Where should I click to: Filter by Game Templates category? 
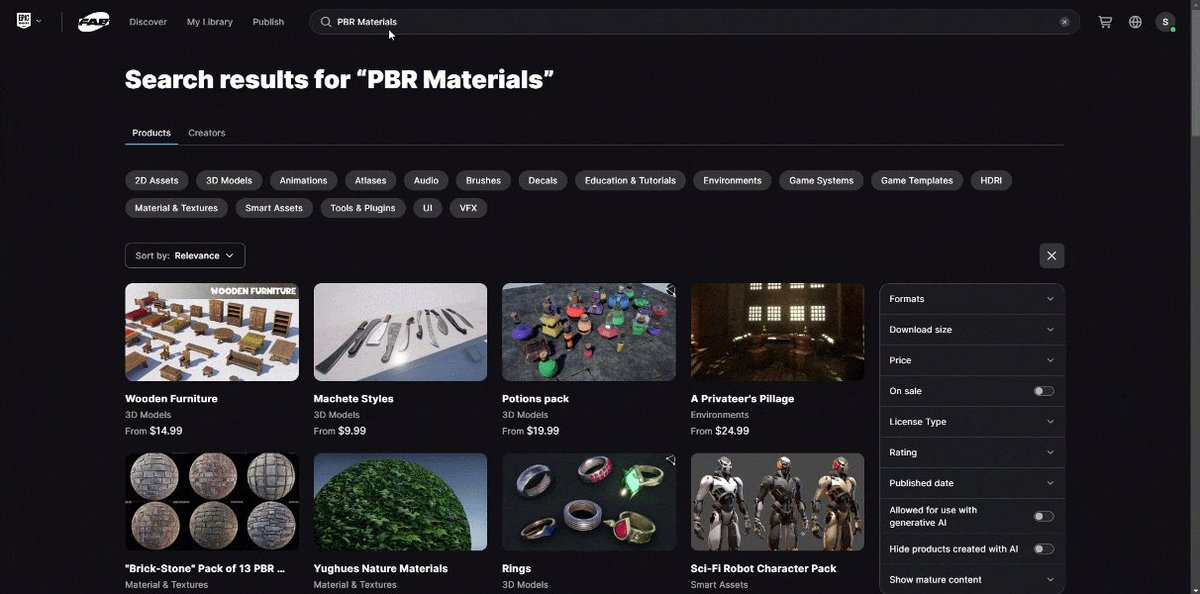(918, 181)
